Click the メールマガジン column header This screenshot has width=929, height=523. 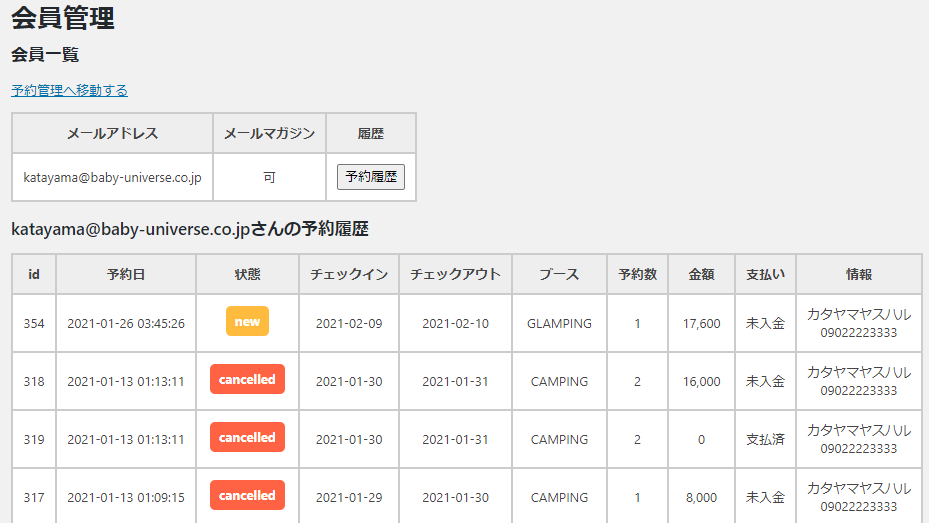pos(269,133)
